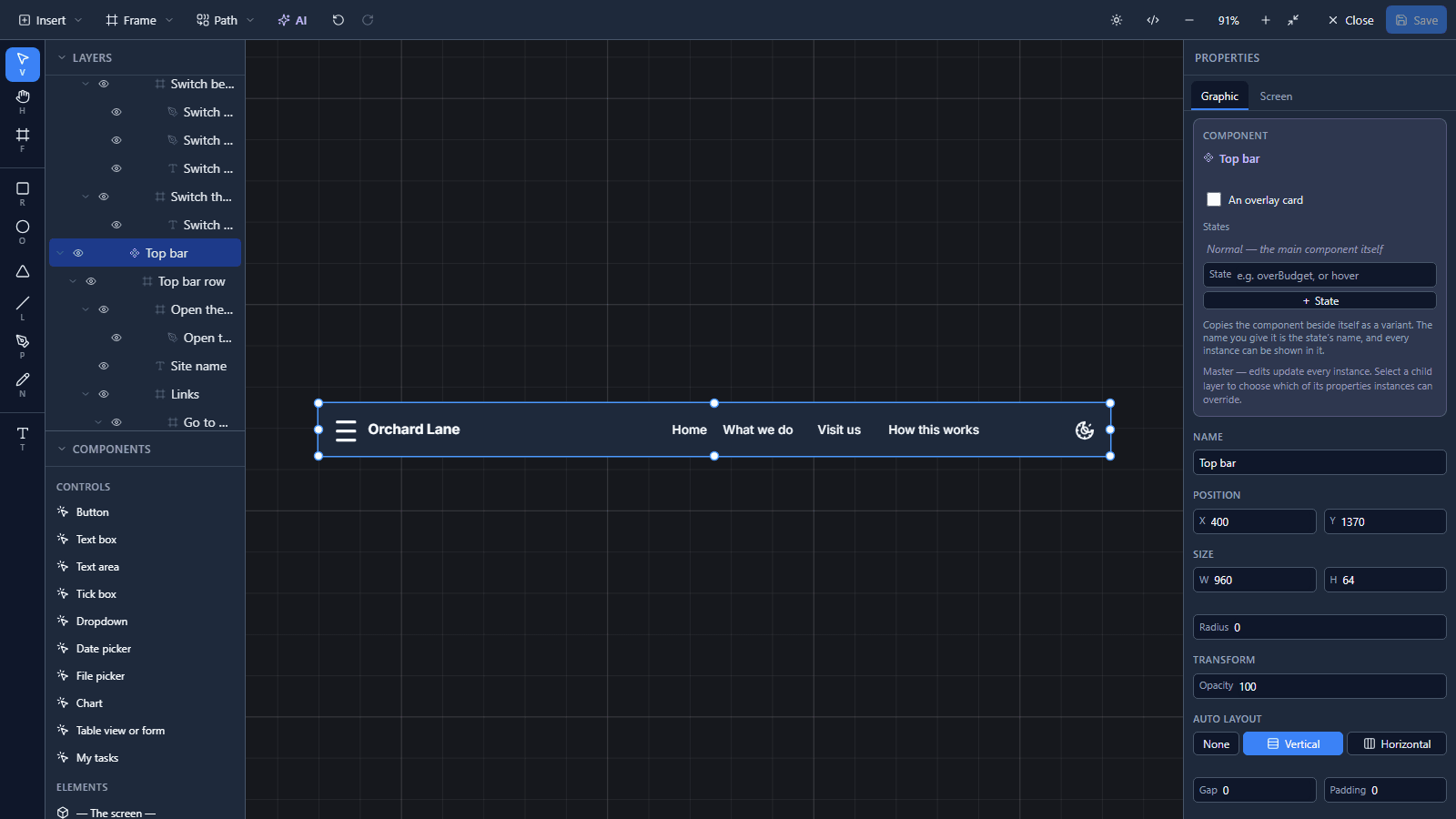The image size is (1456, 819).
Task: Click the + State button
Action: click(x=1319, y=300)
